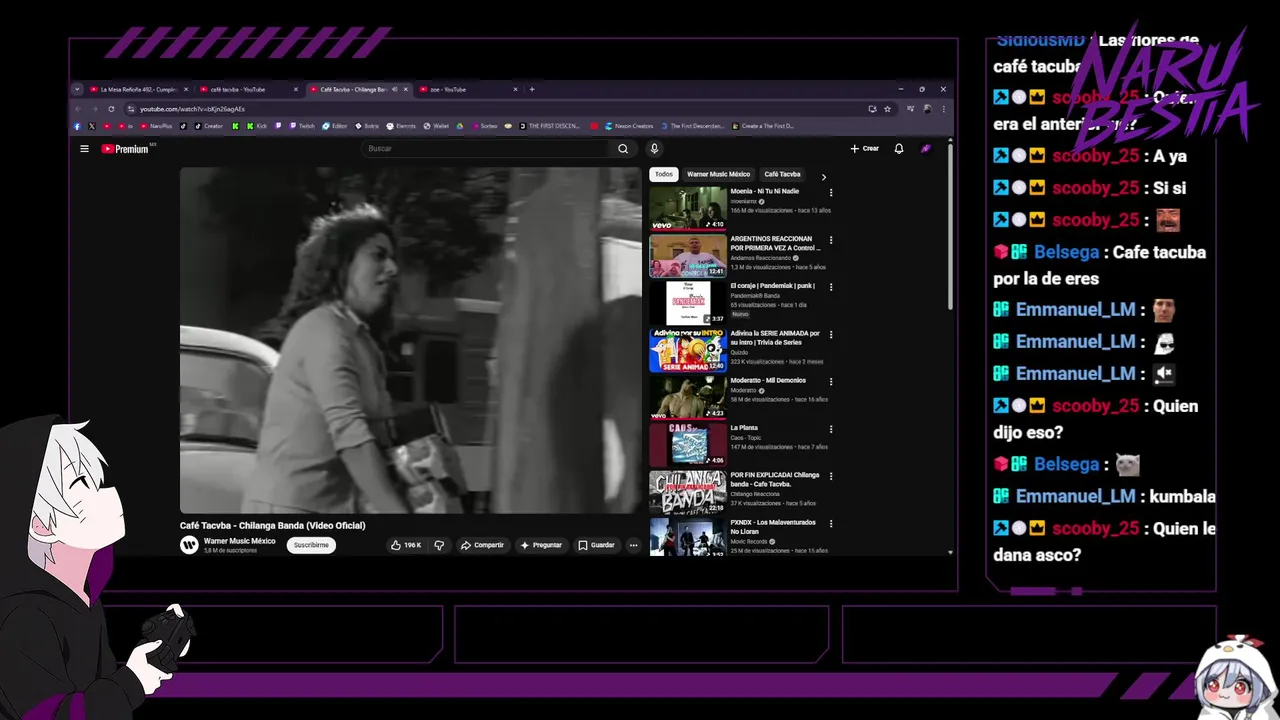Viewport: 1280px width, 720px height.
Task: Open Warner Music México channel link
Action: [239, 541]
